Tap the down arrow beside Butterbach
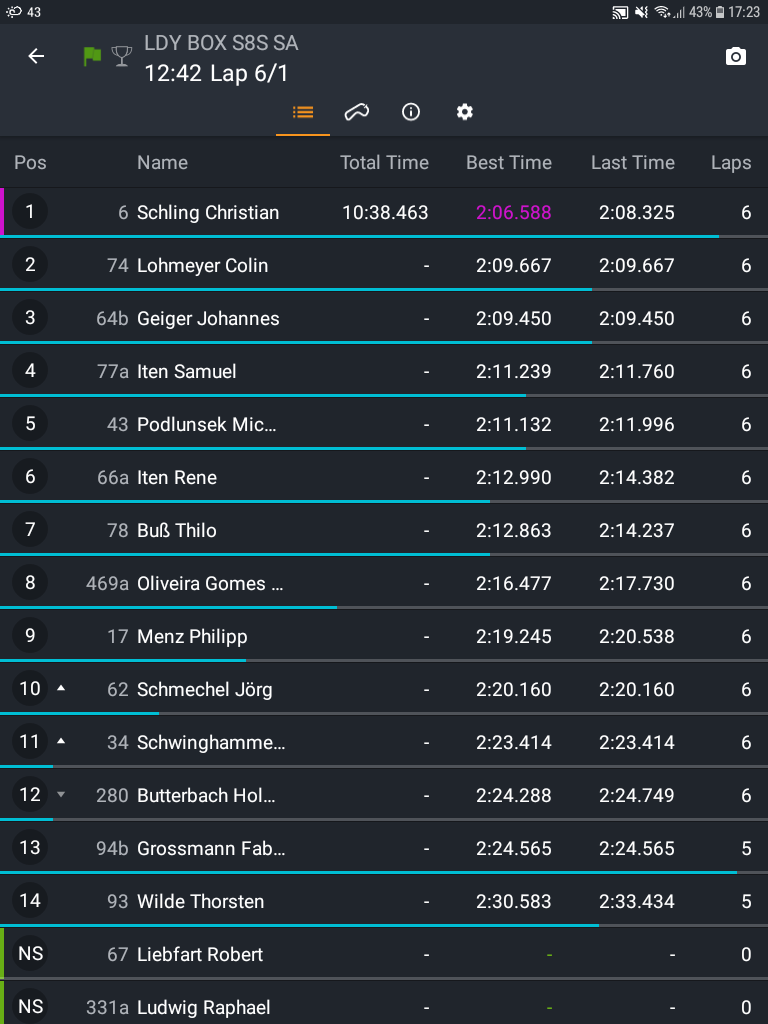Viewport: 768px width, 1024px height. pos(61,795)
